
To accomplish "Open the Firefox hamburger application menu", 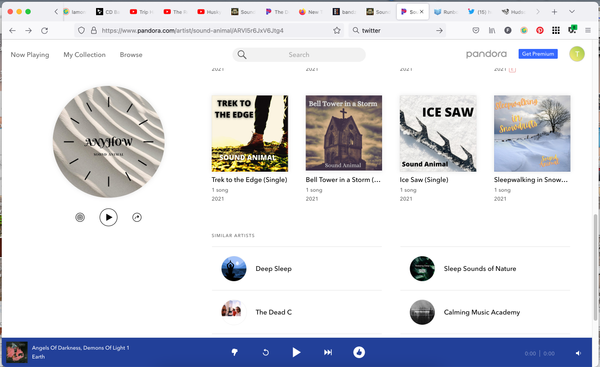I will [588, 31].
